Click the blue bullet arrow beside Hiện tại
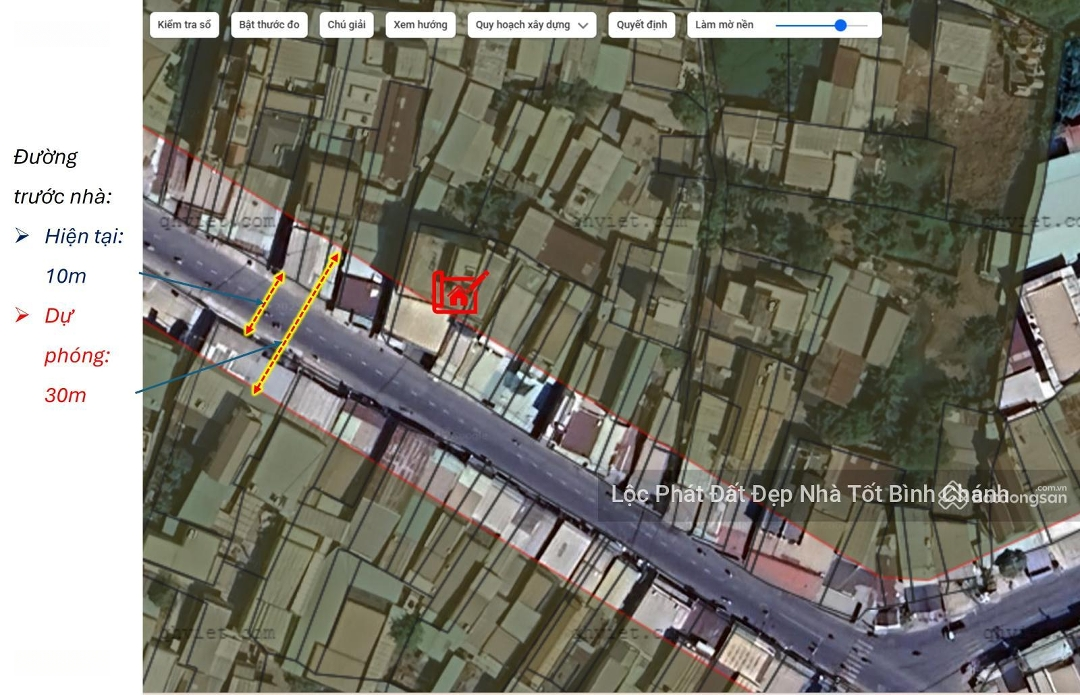The image size is (1080, 695). tap(22, 237)
